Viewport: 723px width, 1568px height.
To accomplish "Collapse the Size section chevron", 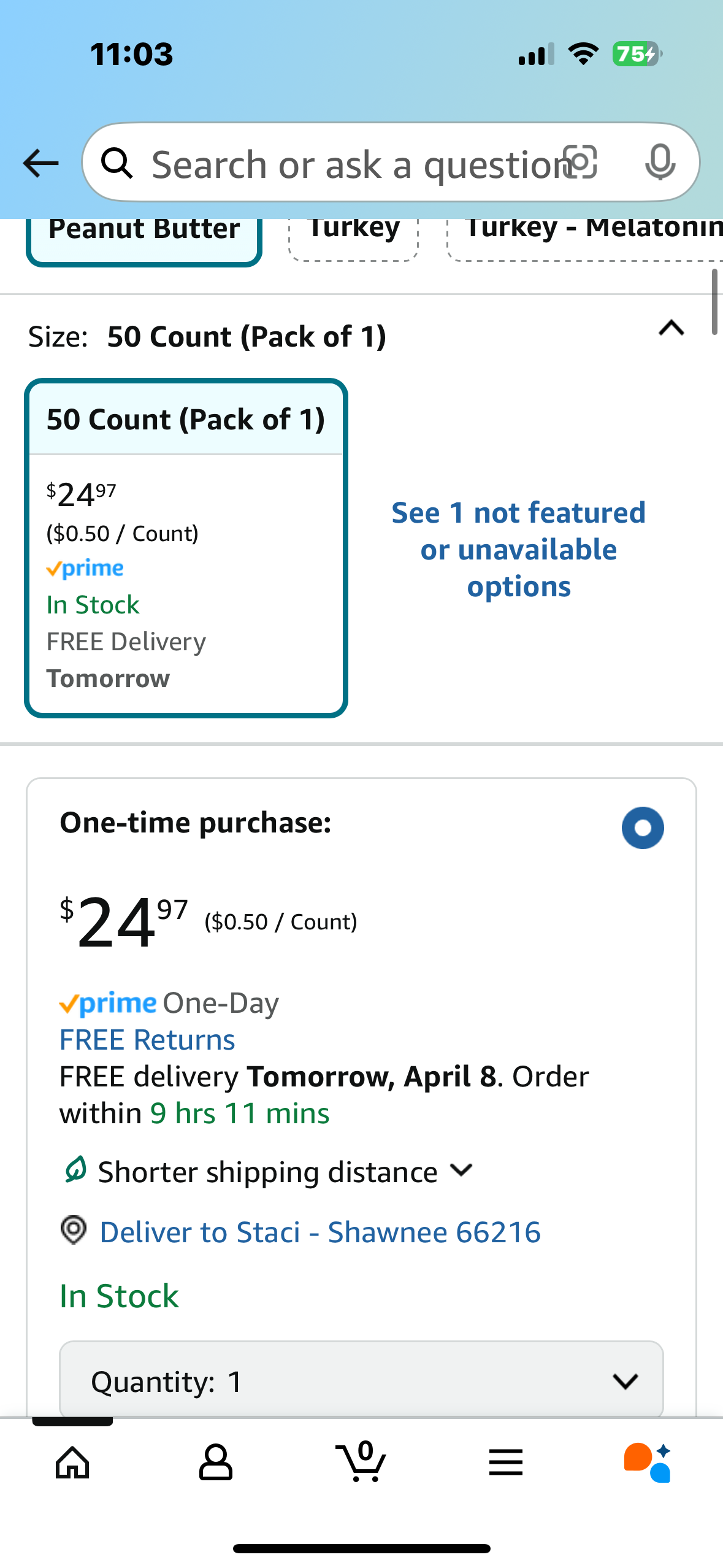I will 671,328.
